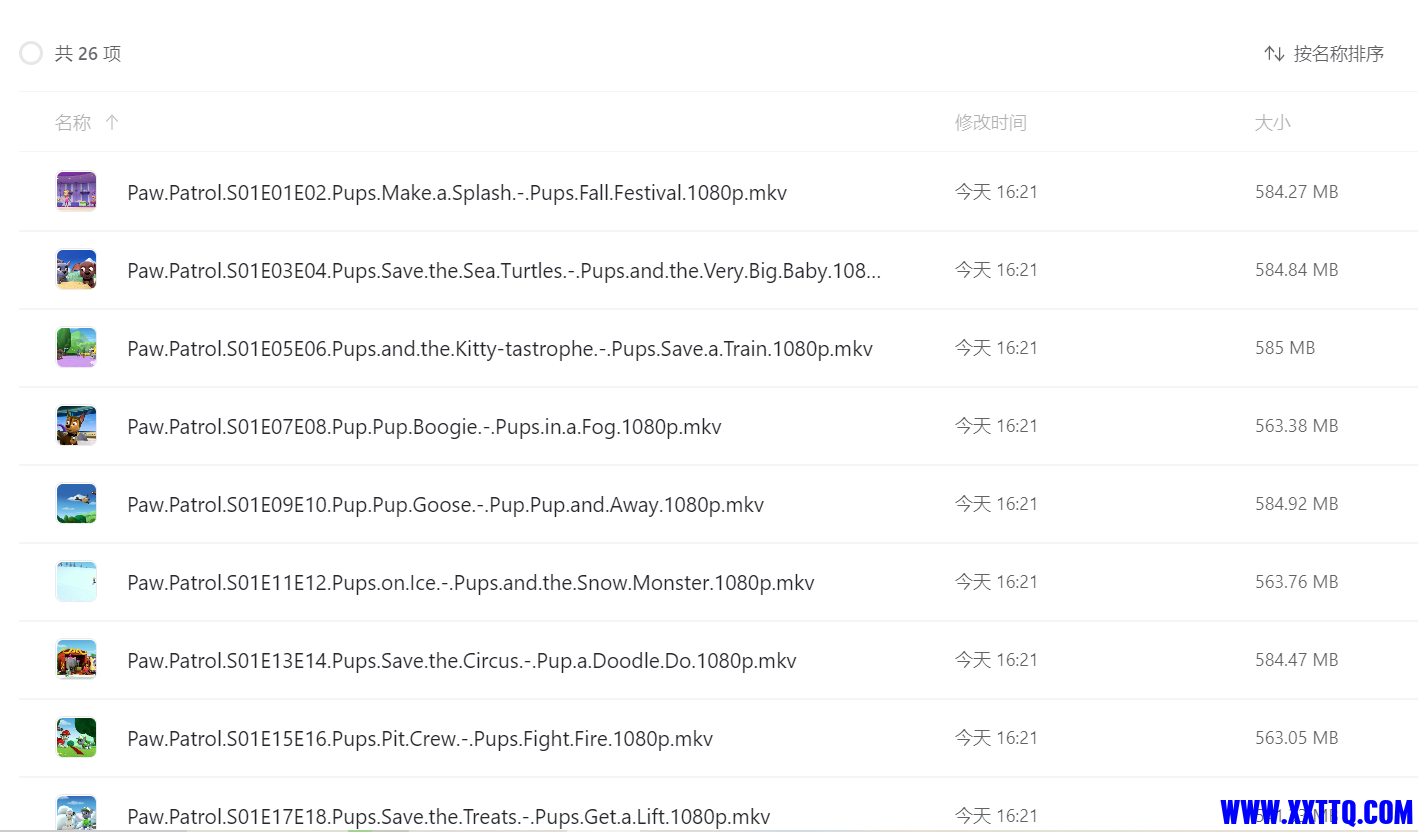Click the 584.92 MB size value
The height and width of the screenshot is (832, 1418).
point(1296,503)
